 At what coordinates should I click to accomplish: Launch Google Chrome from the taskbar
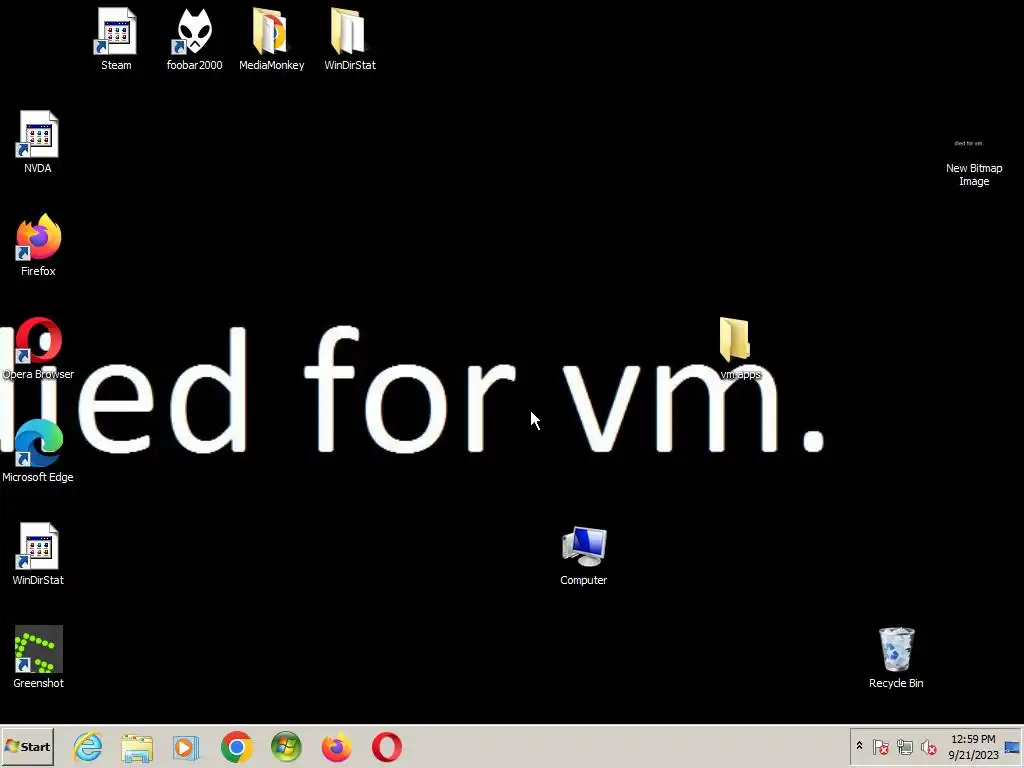pyautogui.click(x=236, y=747)
